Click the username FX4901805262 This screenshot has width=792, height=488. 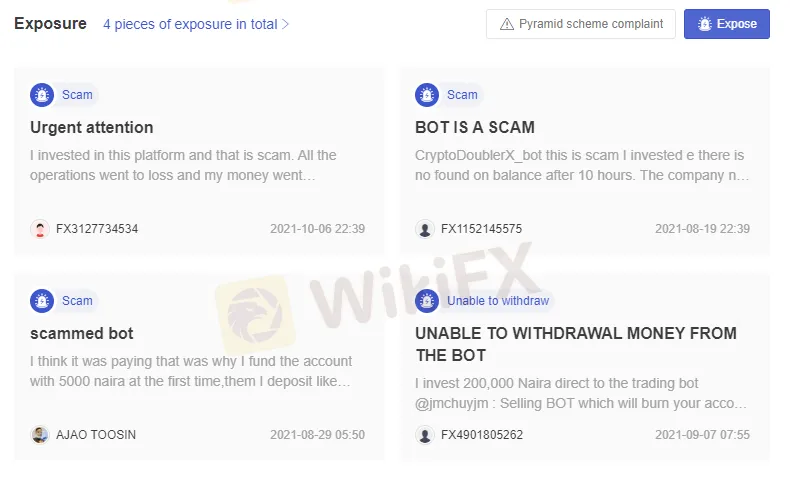click(x=482, y=435)
